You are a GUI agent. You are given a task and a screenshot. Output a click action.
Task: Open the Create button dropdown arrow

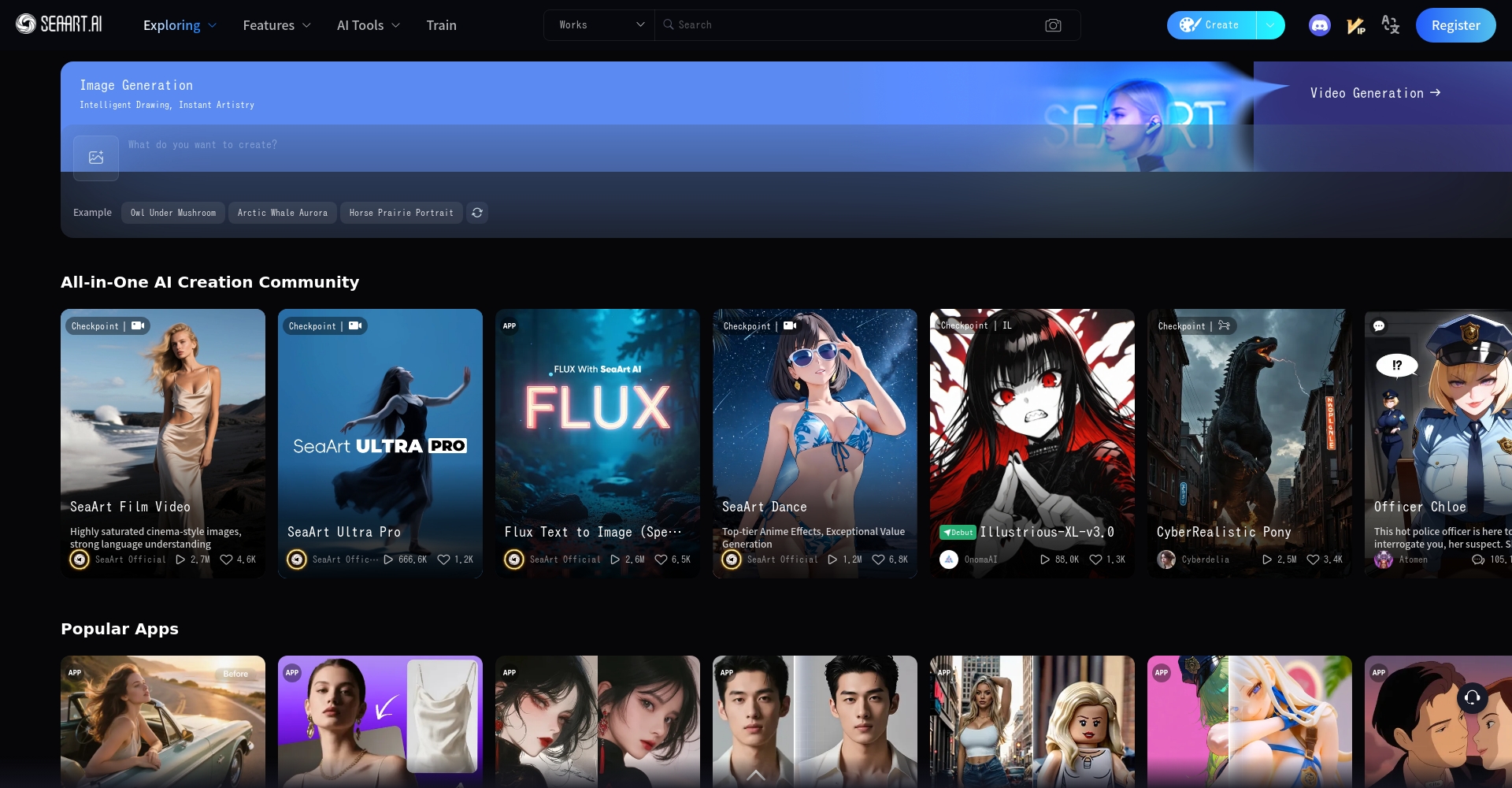[1270, 25]
